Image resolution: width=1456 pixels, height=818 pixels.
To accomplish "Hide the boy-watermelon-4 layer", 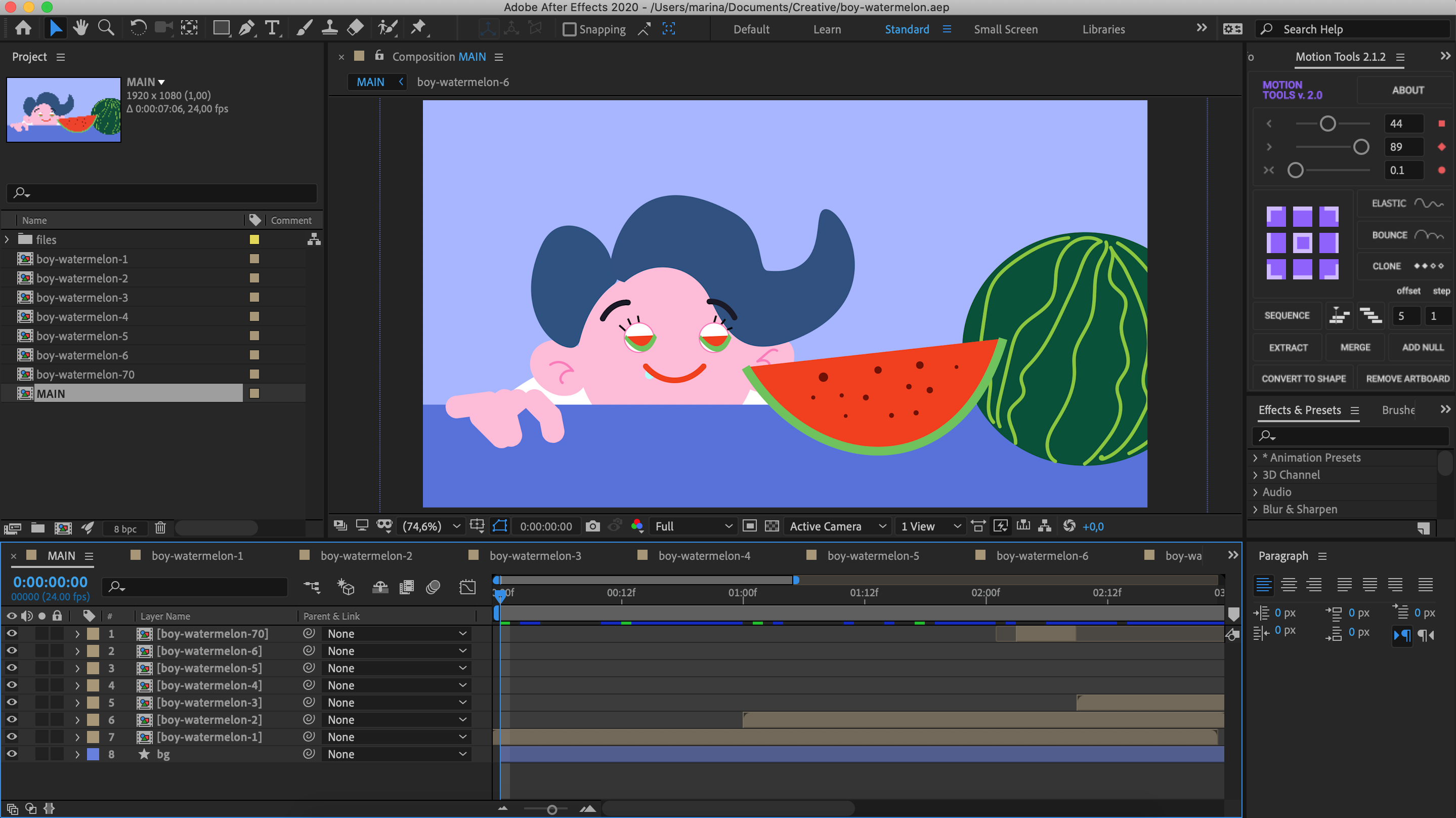I will click(x=11, y=685).
